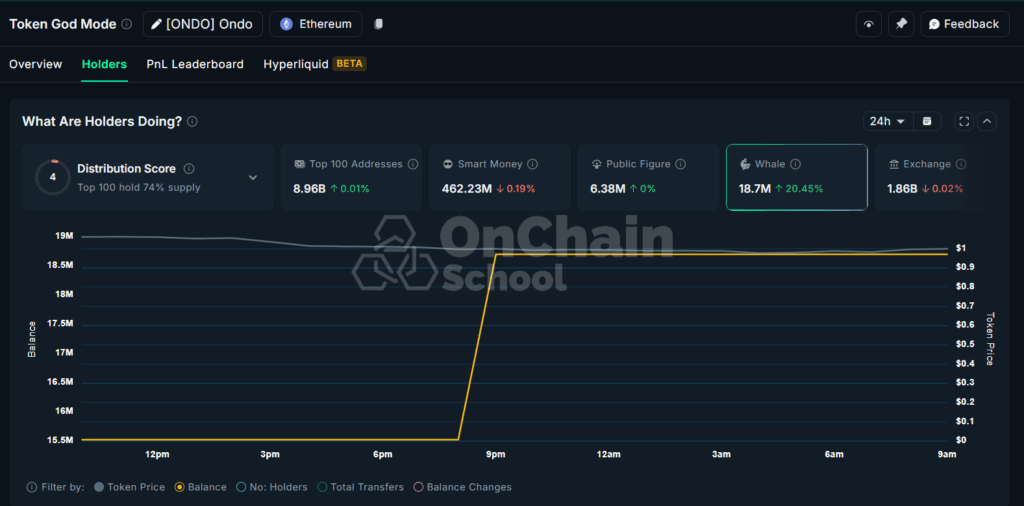Click the Distribution Score circular gauge showing 4
The image size is (1024, 506).
pos(53,177)
